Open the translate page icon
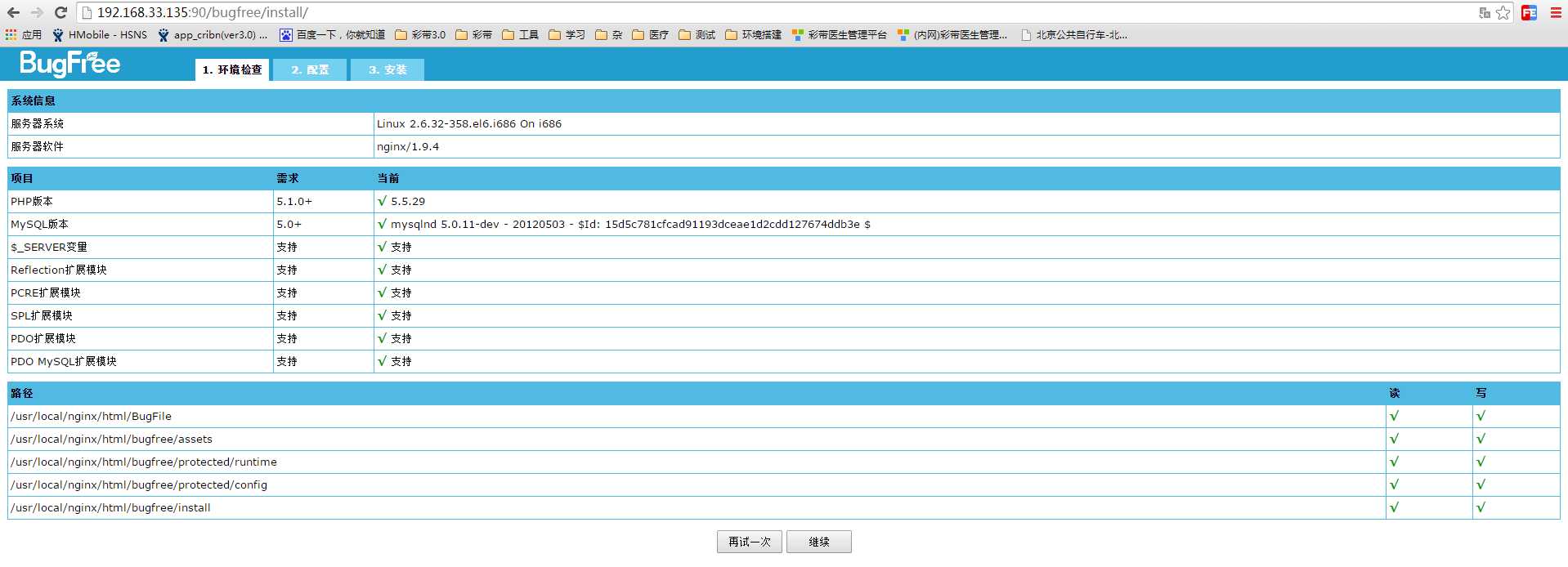The image size is (1568, 567). point(1485,12)
